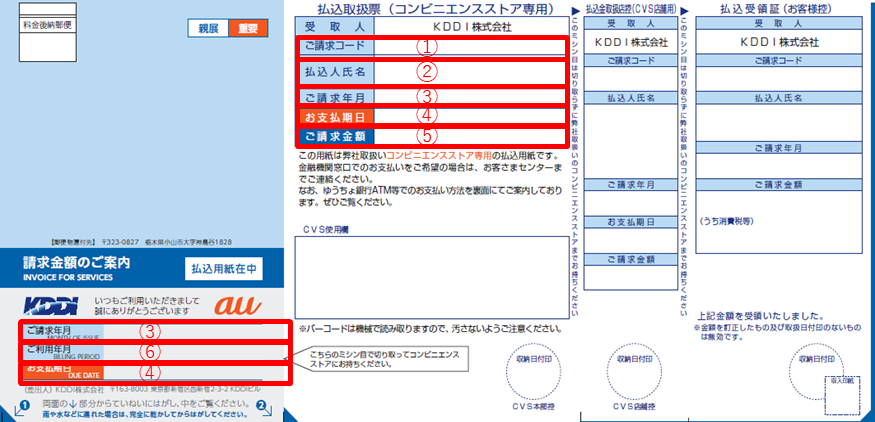Click ご請求金額 label in 払込金取扱店控
Screen dimensions: 875x422
631,260
